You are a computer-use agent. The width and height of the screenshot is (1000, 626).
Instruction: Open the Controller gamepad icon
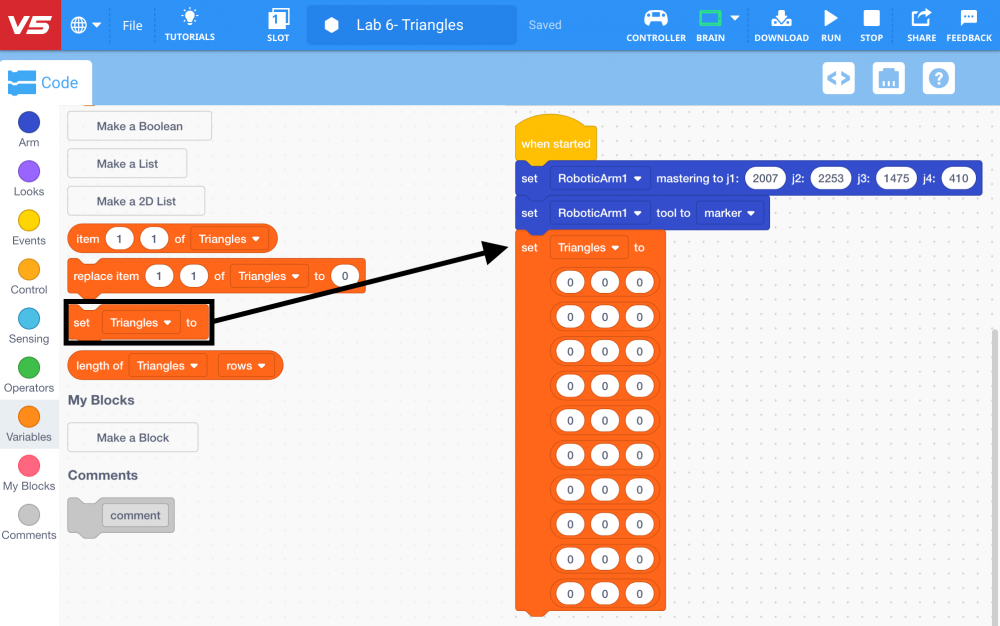(x=656, y=18)
